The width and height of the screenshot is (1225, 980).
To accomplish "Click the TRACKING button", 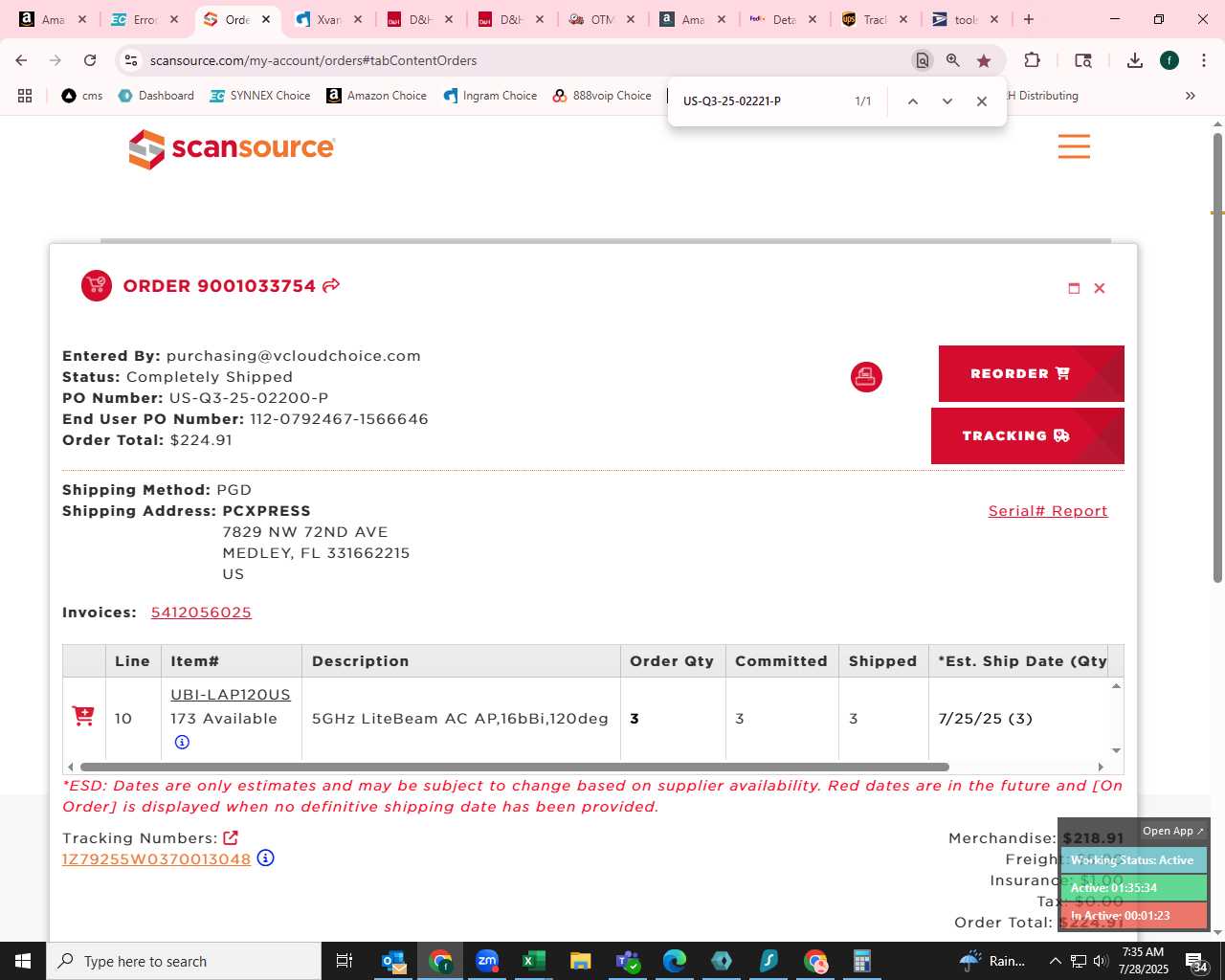I will click(1028, 435).
